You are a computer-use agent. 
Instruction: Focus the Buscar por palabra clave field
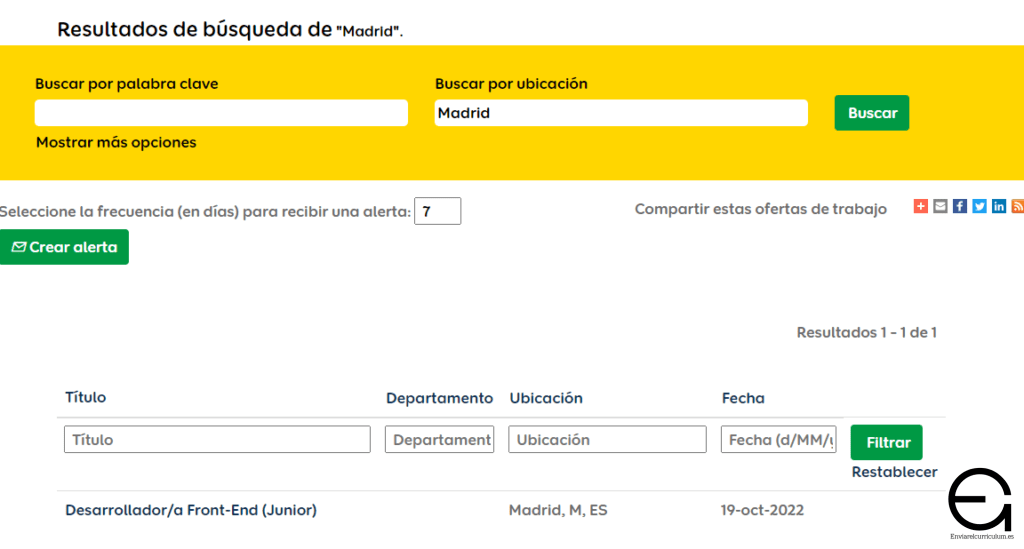221,113
